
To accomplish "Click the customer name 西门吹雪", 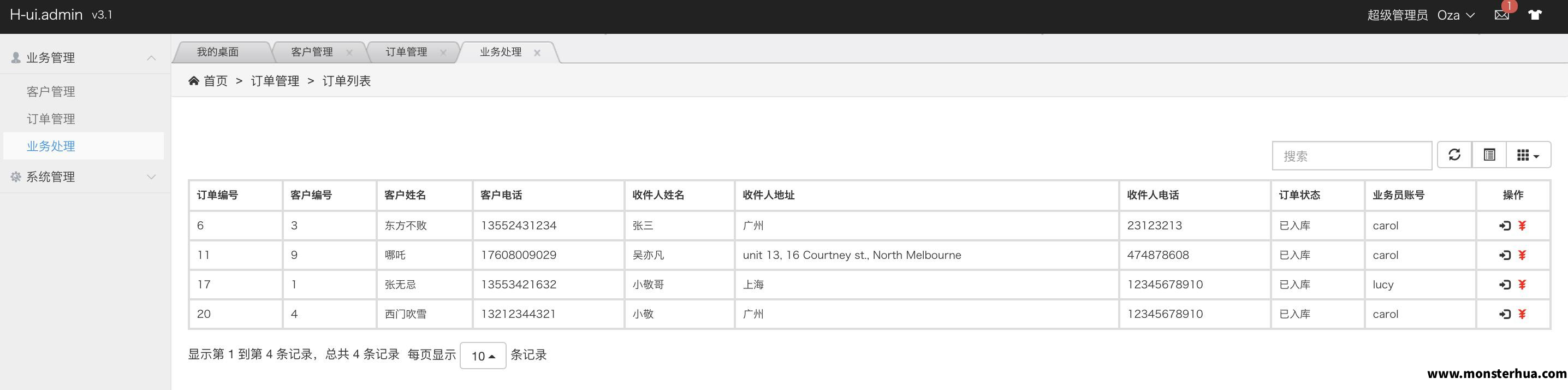I will [x=406, y=315].
